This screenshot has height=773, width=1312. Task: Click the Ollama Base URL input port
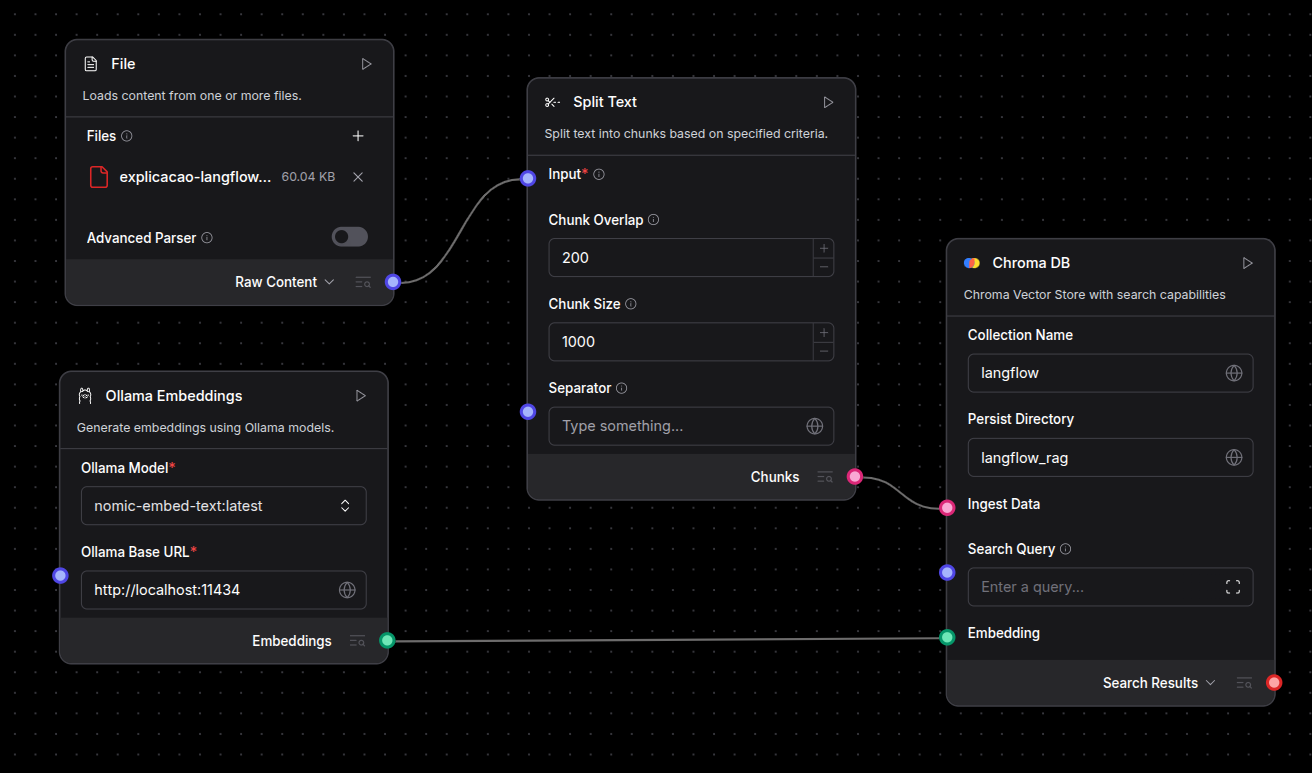(60, 575)
